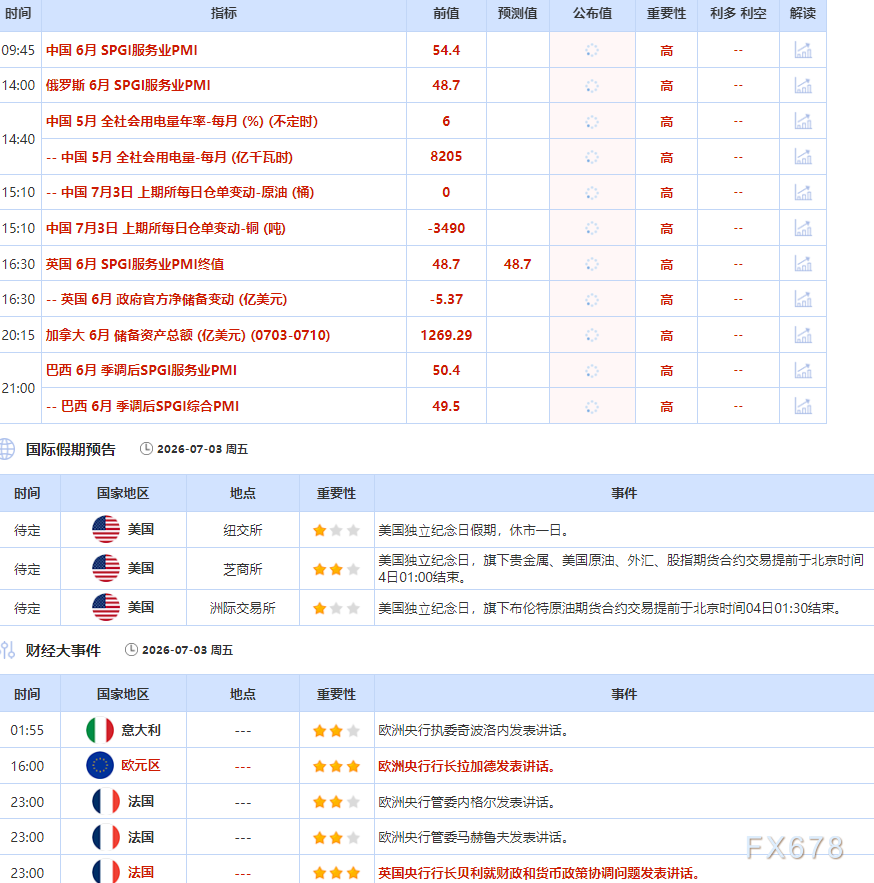Select the 前值 column header
Image resolution: width=874 pixels, height=883 pixels.
446,14
